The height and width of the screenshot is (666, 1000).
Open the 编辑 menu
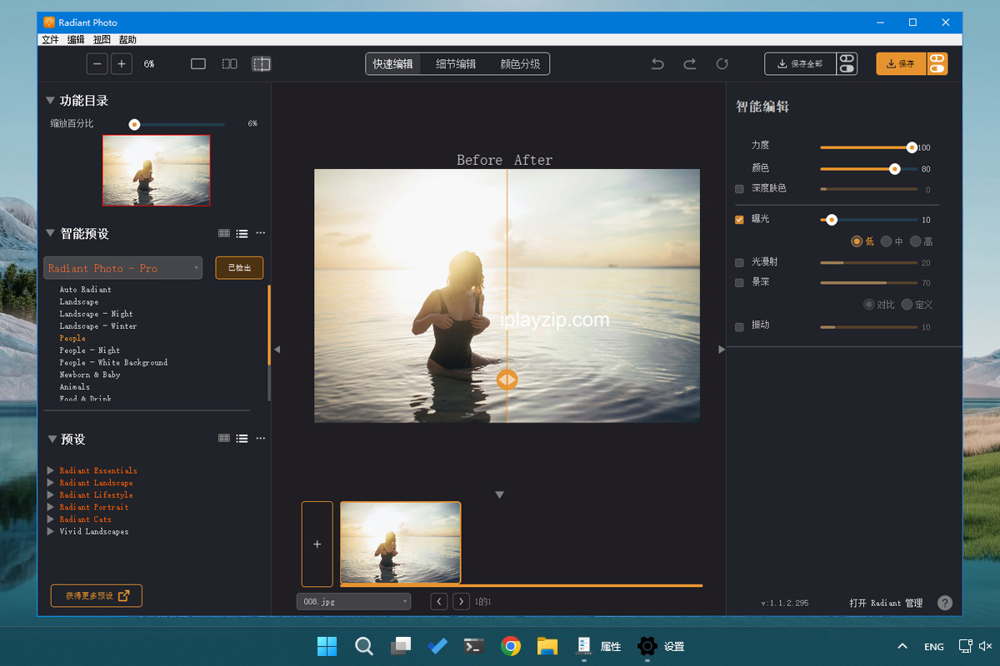(x=76, y=40)
